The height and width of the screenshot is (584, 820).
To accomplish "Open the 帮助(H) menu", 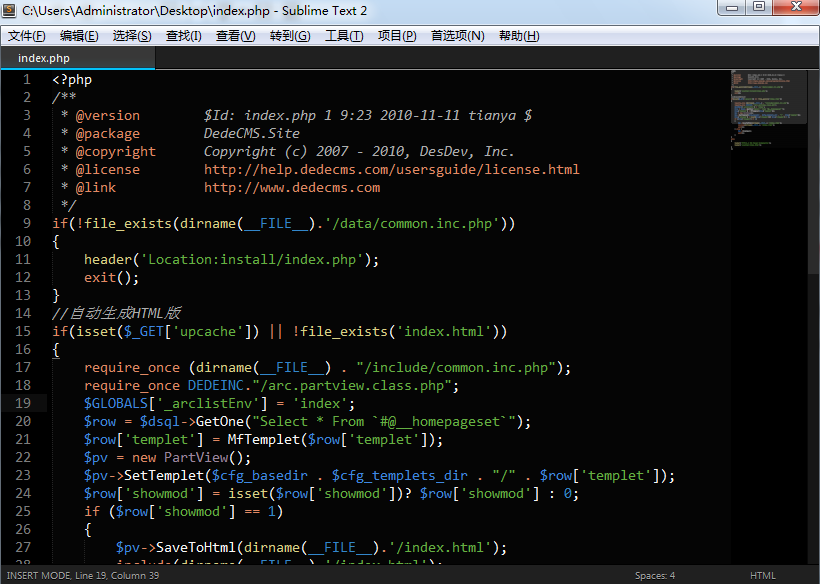I will (519, 36).
